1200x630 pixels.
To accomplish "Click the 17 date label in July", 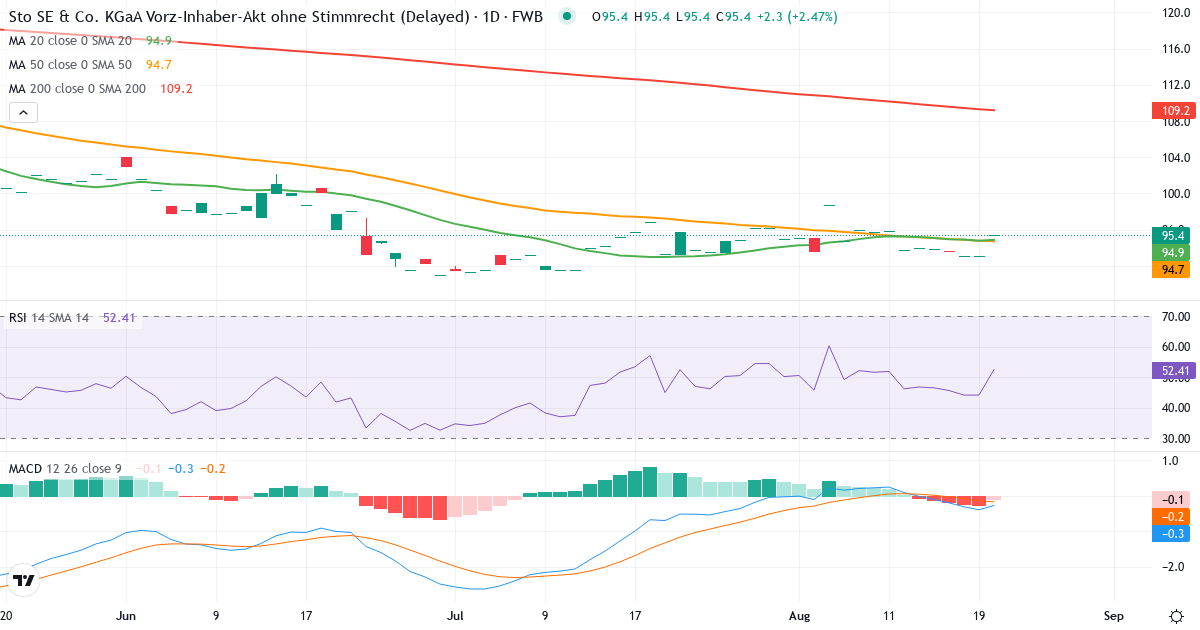I will (637, 615).
